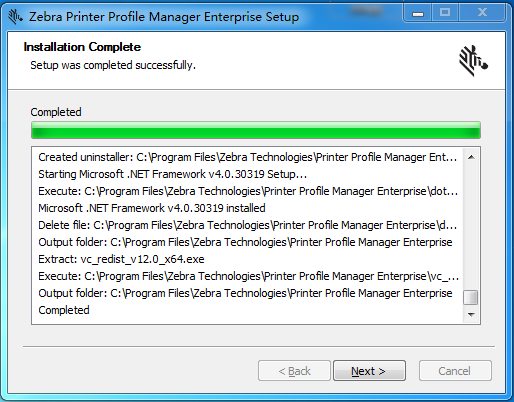Minimize the setup window

point(417,14)
